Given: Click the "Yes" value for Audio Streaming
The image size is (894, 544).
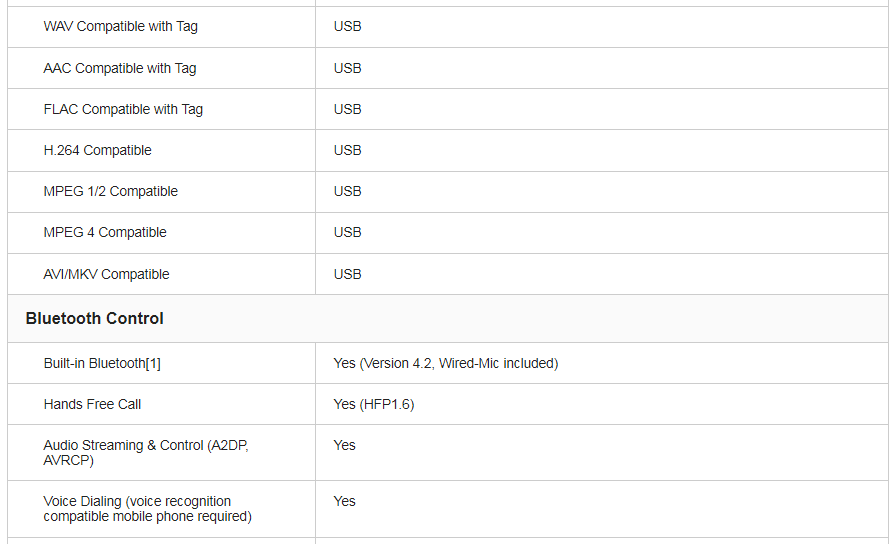Looking at the screenshot, I should tap(344, 445).
